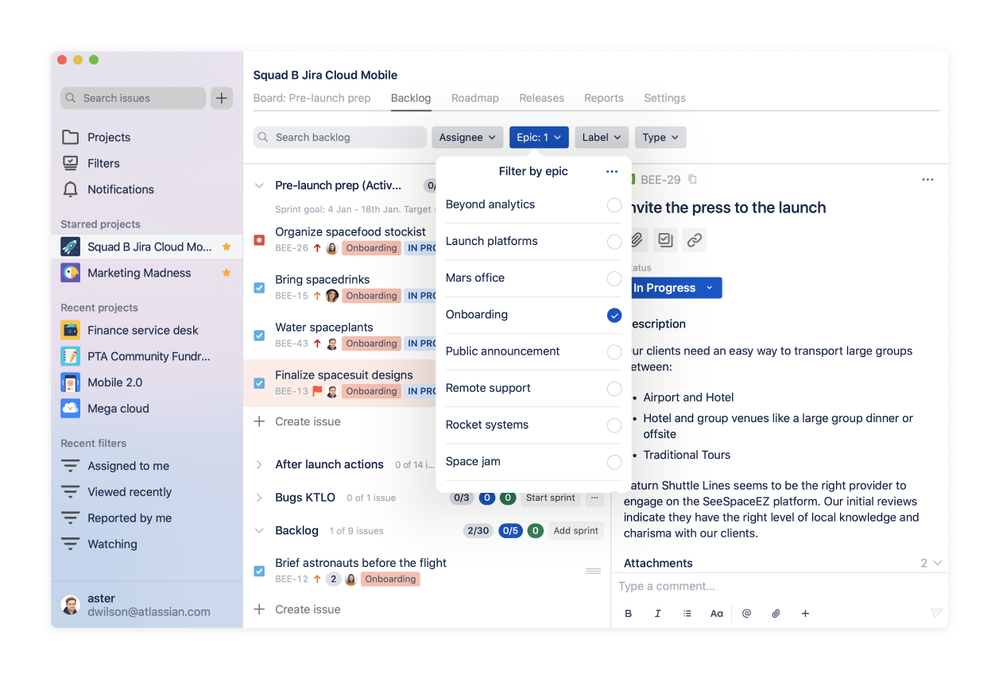
Task: Add a checklist to BEE-29
Action: point(665,240)
